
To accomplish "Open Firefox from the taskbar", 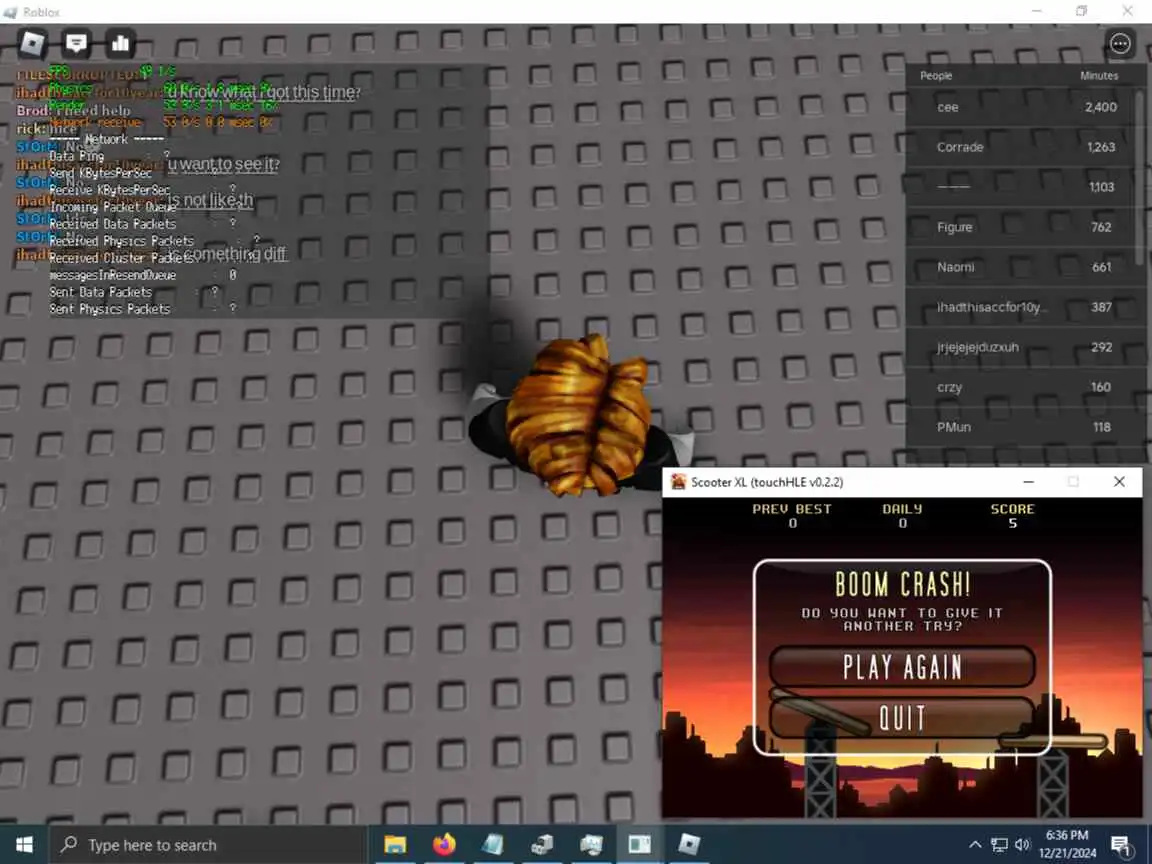I will pos(444,845).
